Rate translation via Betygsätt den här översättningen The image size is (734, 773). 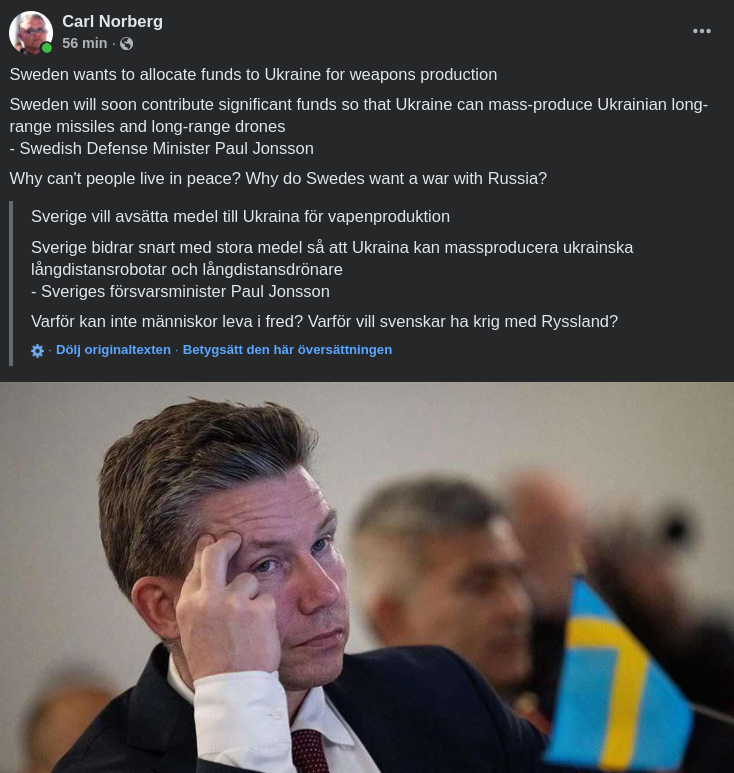coord(287,350)
